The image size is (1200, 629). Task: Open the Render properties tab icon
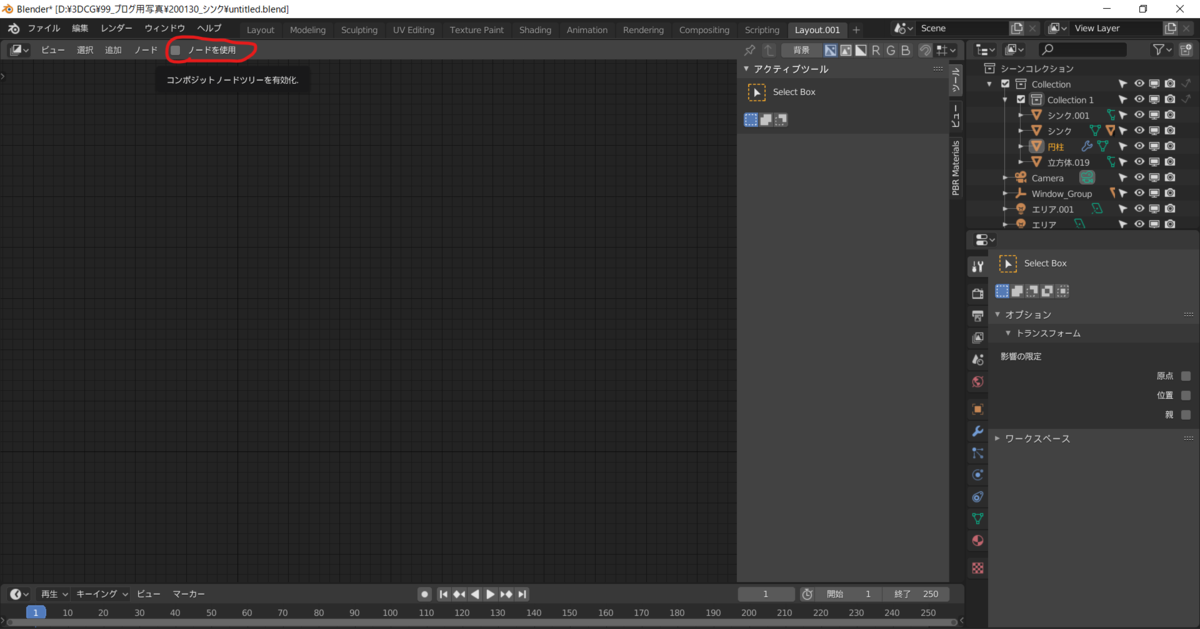pos(978,294)
